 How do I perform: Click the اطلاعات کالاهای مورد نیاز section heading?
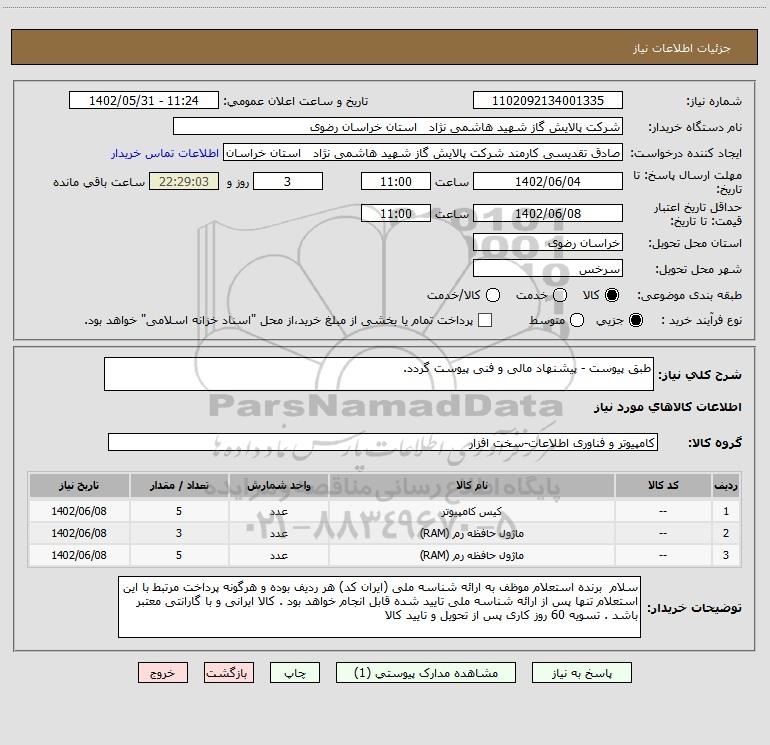pyautogui.click(x=667, y=407)
